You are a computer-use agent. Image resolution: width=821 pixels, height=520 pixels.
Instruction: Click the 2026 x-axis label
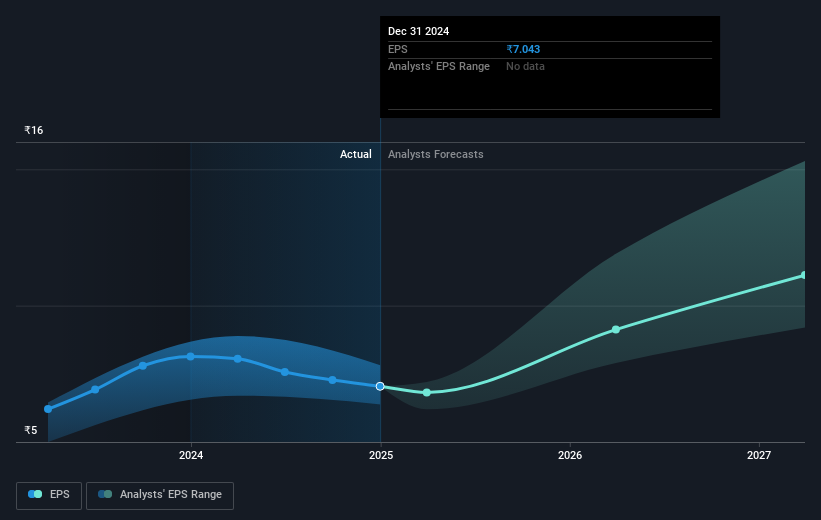(570, 455)
